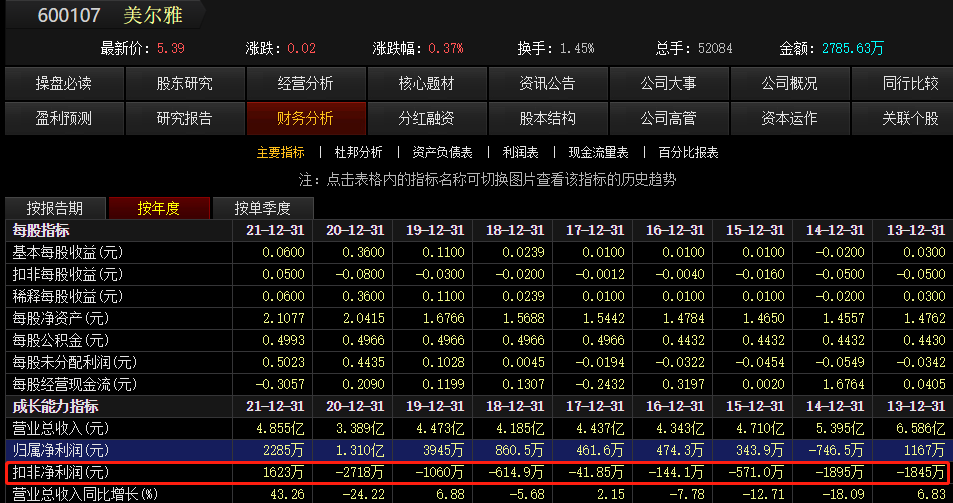Click 扣非净利润 value -2718万
The height and width of the screenshot is (503, 953).
[358, 472]
